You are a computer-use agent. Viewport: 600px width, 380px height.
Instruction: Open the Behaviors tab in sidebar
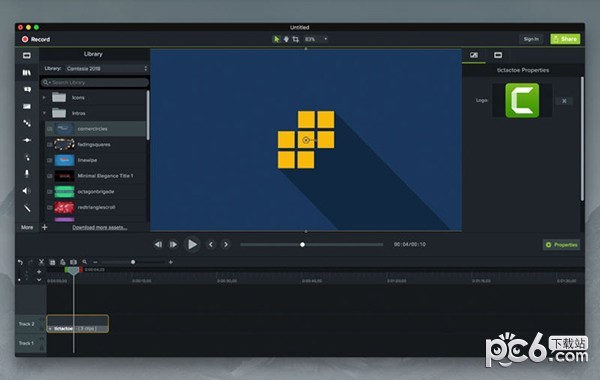(x=27, y=123)
